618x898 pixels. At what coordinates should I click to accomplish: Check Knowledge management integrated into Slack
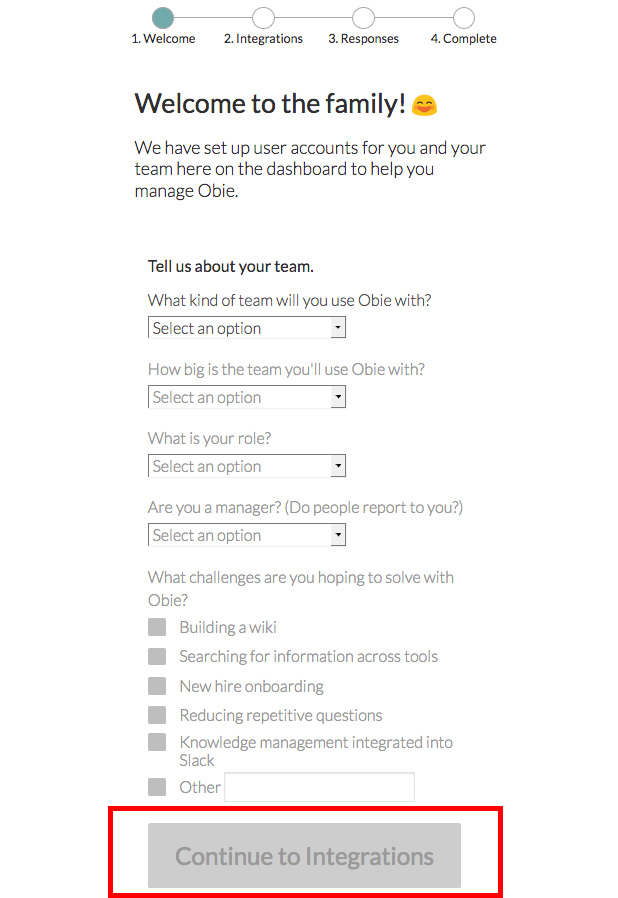click(157, 742)
